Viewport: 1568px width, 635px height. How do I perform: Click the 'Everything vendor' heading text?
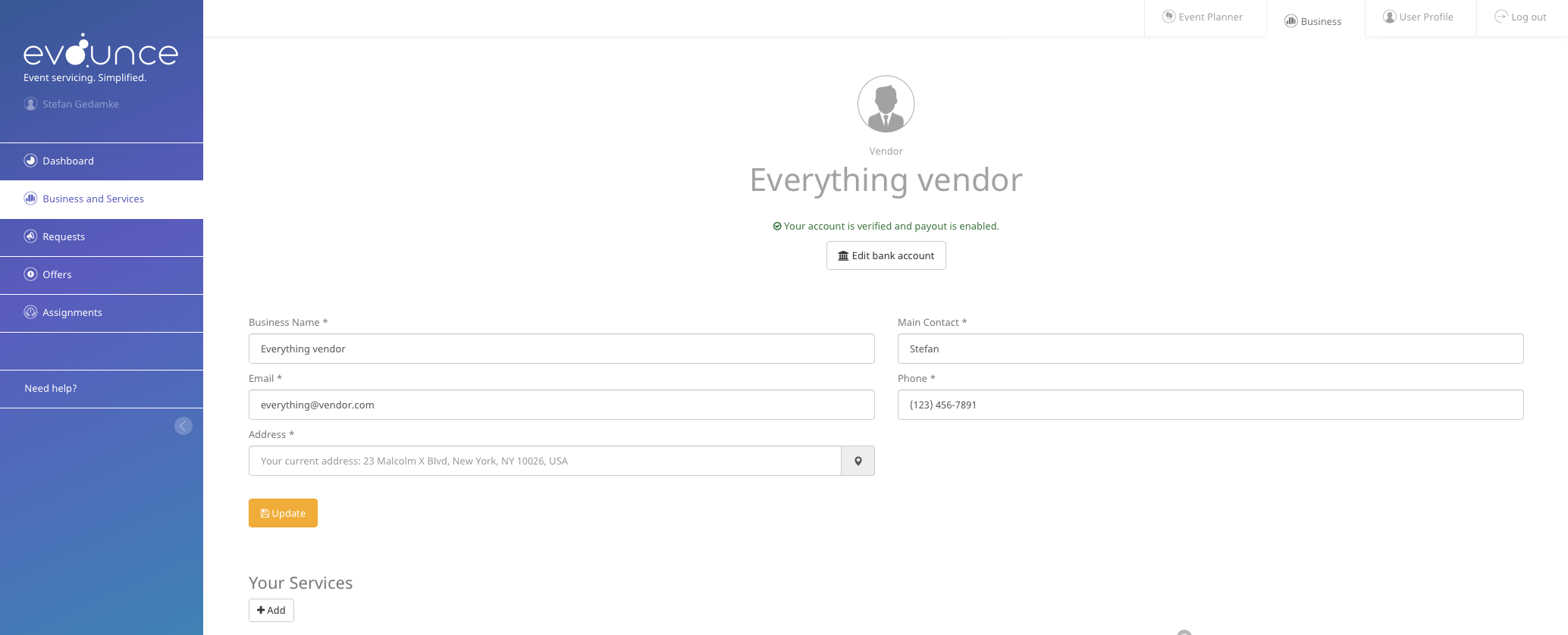[886, 180]
